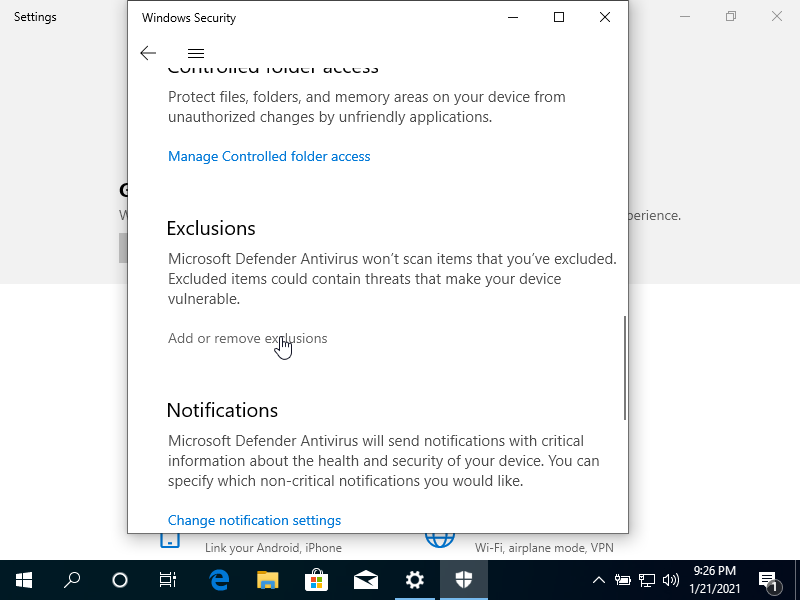Open the Windows Start menu

coord(24,580)
